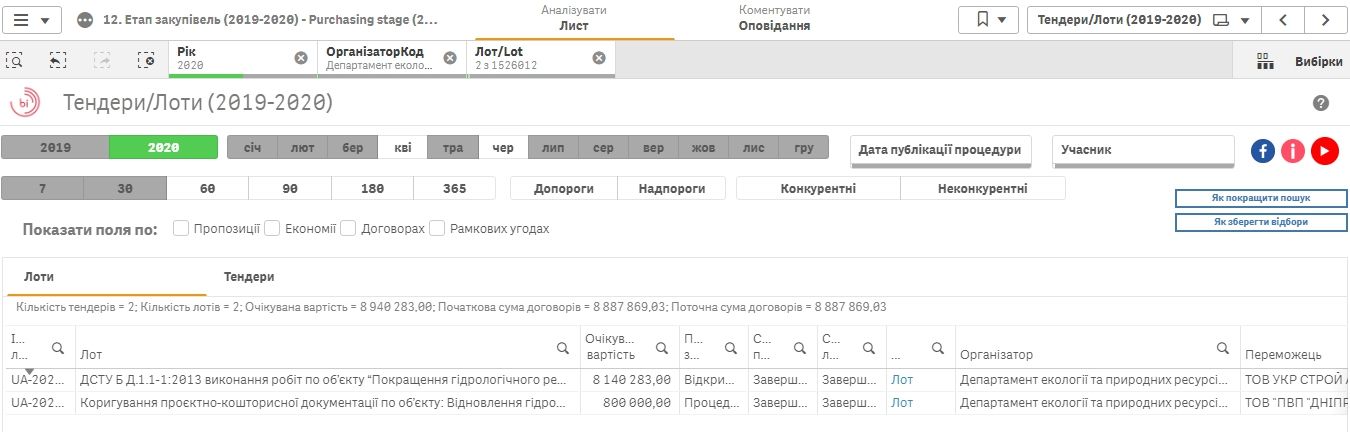Open the Facebook link icon
1350x432 pixels.
coord(1263,150)
